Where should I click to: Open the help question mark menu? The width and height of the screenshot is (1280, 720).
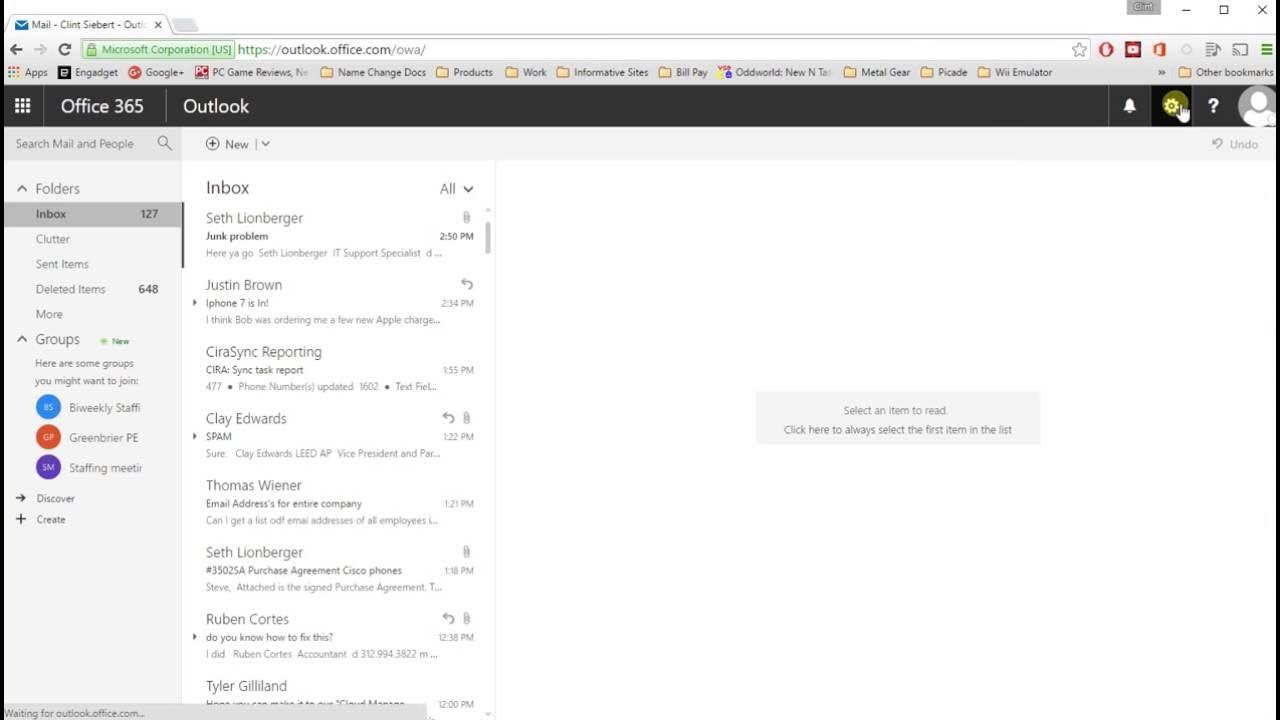point(1213,106)
